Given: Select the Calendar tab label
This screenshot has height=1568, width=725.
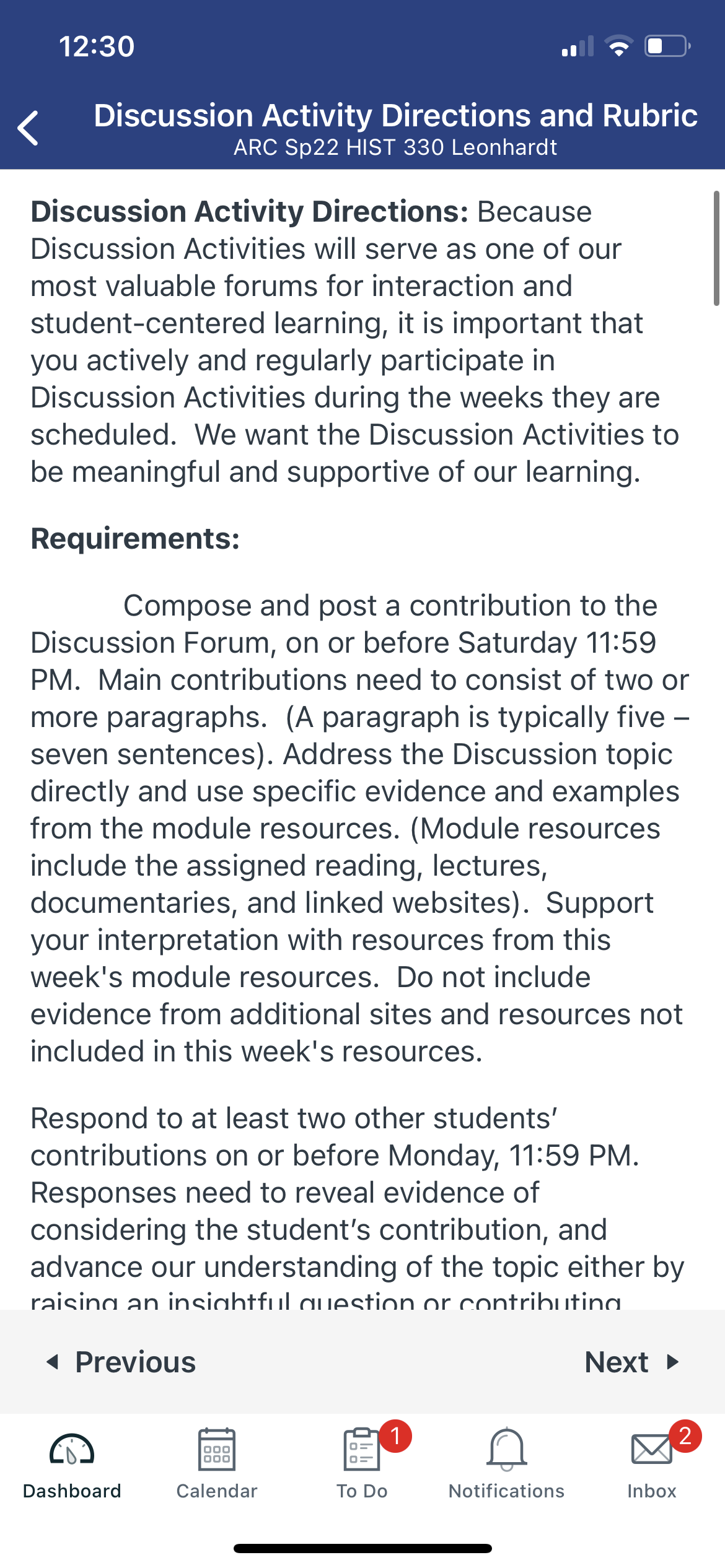Looking at the screenshot, I should click(217, 1491).
